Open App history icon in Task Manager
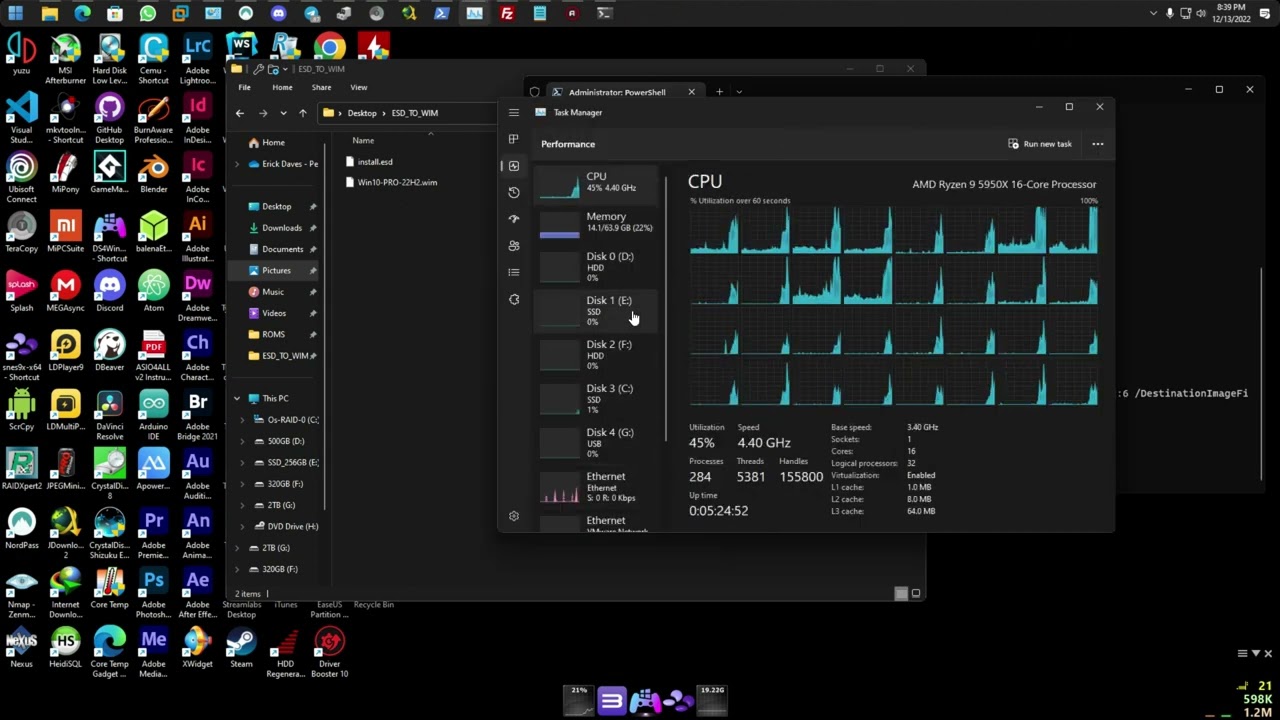This screenshot has width=1280, height=720. coord(513,192)
